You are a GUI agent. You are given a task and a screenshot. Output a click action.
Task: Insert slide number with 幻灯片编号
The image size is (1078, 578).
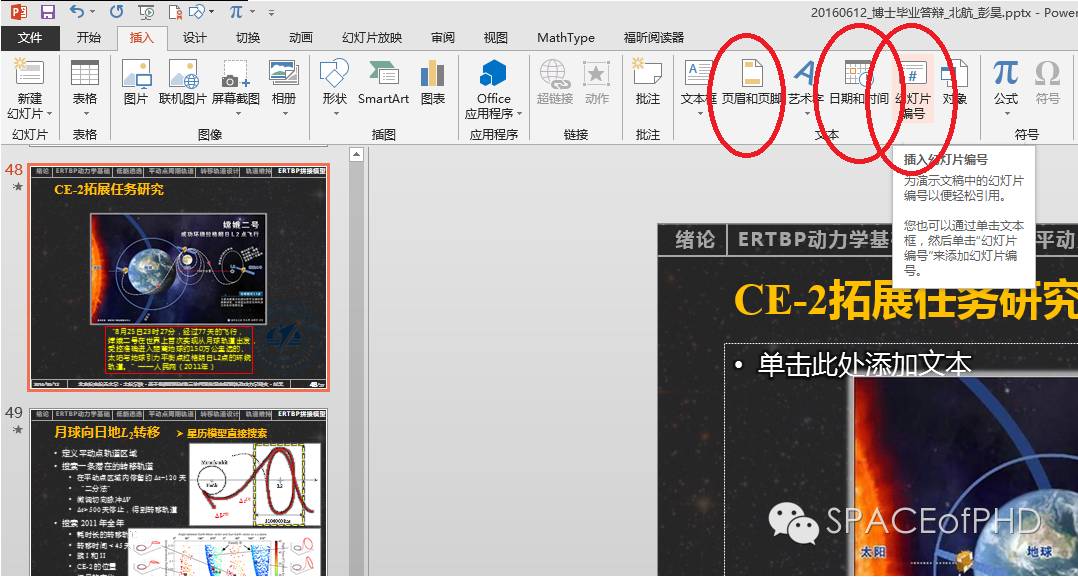913,88
